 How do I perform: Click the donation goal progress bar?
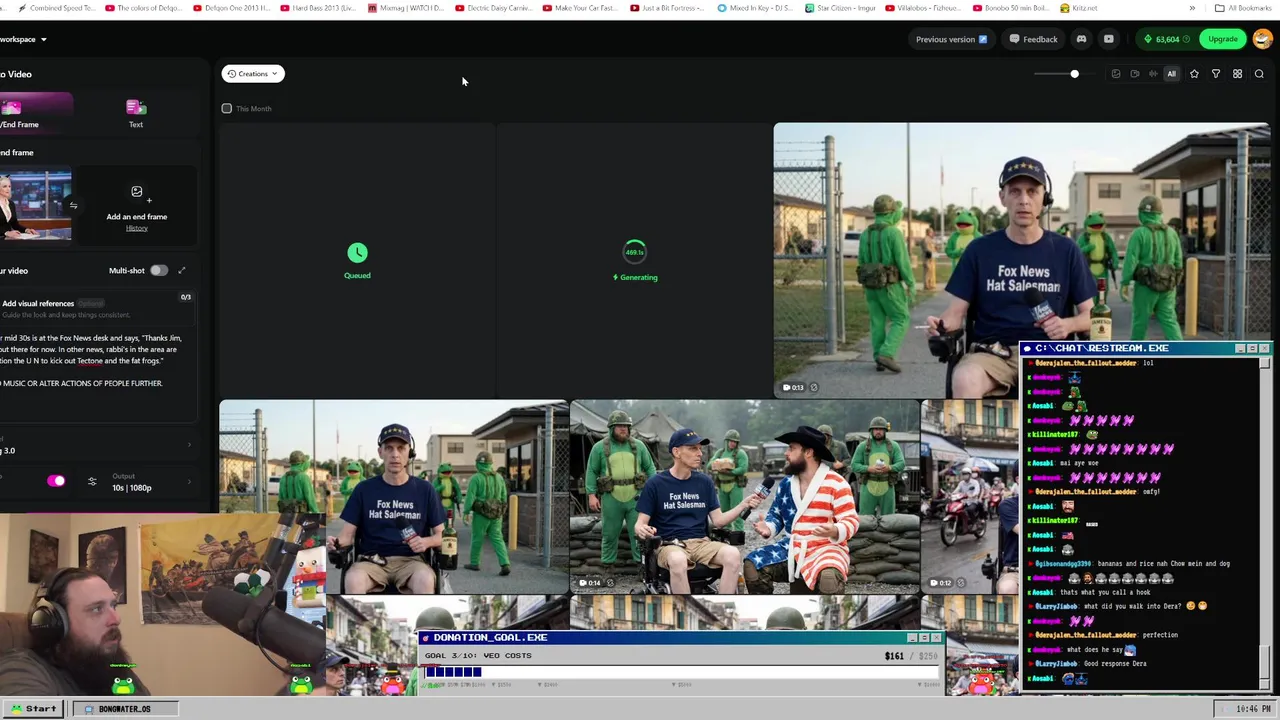(x=680, y=672)
